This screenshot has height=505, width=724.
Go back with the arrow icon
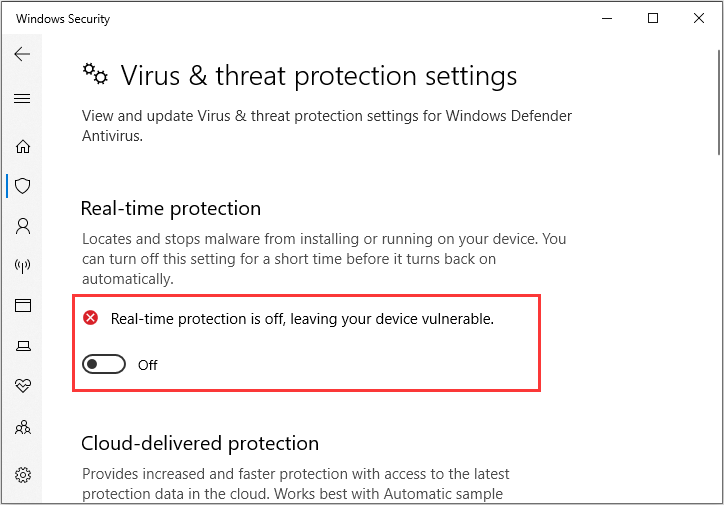(22, 54)
